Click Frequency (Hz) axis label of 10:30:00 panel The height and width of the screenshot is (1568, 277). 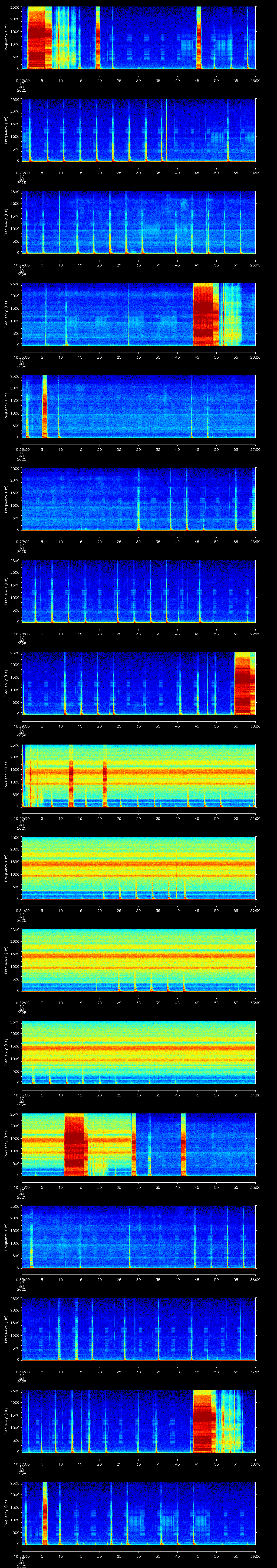coord(6,775)
